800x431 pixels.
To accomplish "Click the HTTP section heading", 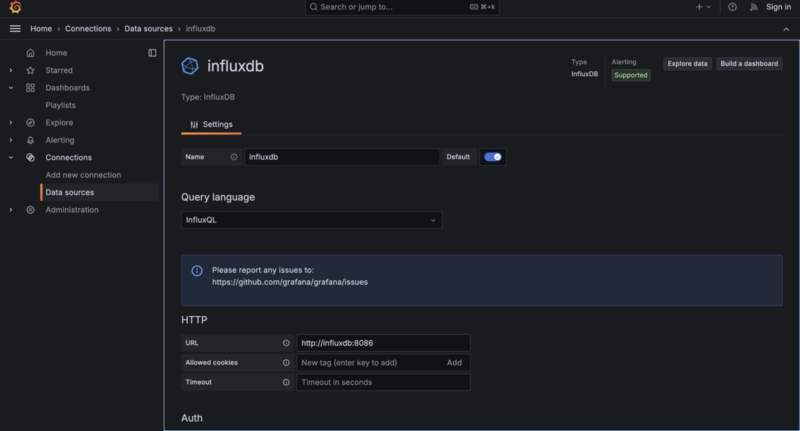I will point(194,320).
